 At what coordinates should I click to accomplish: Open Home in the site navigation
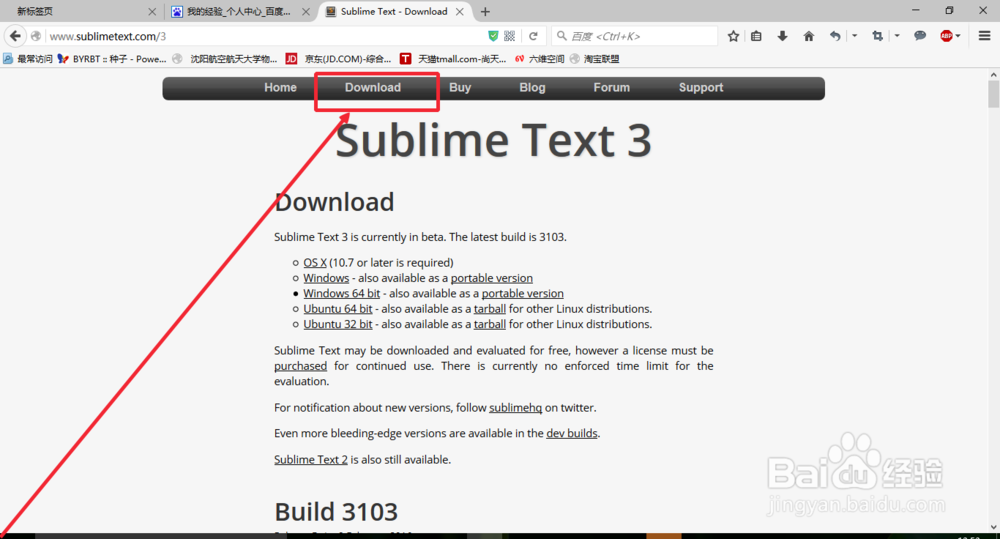(281, 88)
